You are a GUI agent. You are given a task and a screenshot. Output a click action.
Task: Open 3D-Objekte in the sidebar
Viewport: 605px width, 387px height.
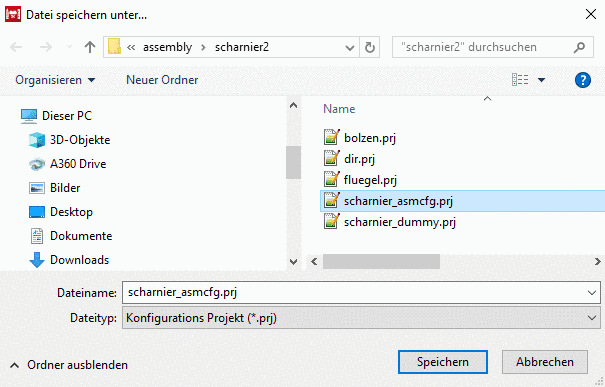point(80,140)
